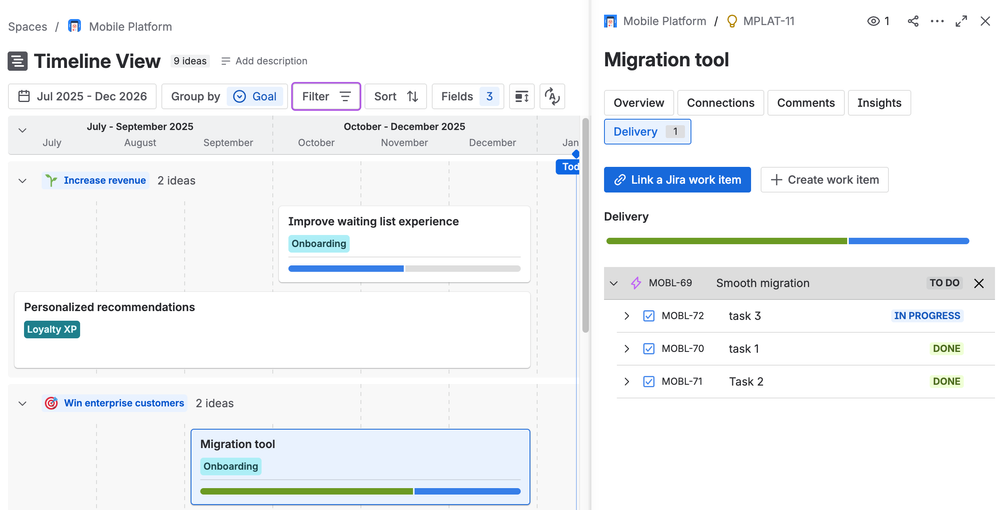The height and width of the screenshot is (510, 999).
Task: Switch to the Connections tab
Action: point(721,103)
